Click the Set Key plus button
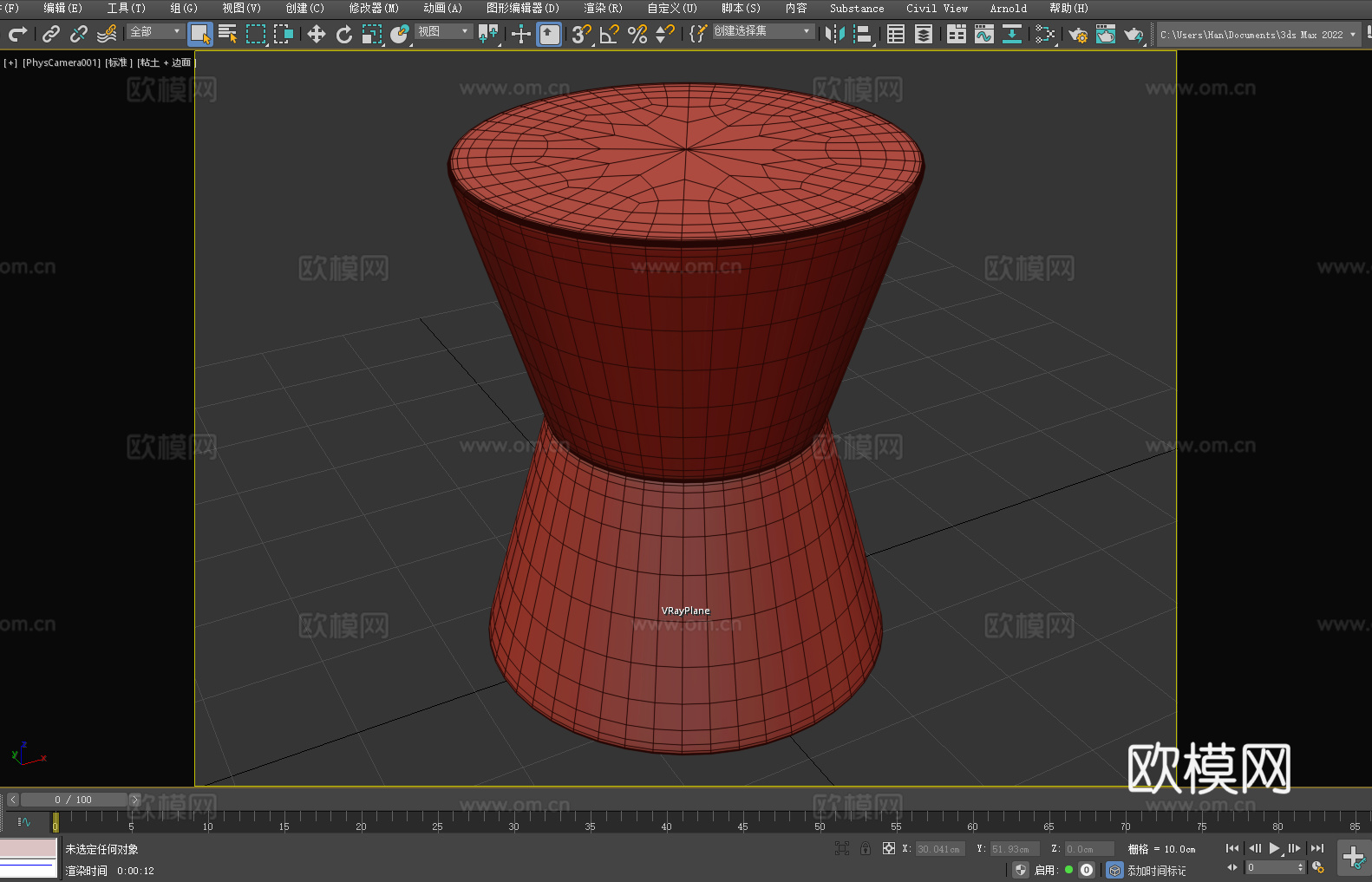Image resolution: width=1372 pixels, height=882 pixels. tap(1354, 858)
